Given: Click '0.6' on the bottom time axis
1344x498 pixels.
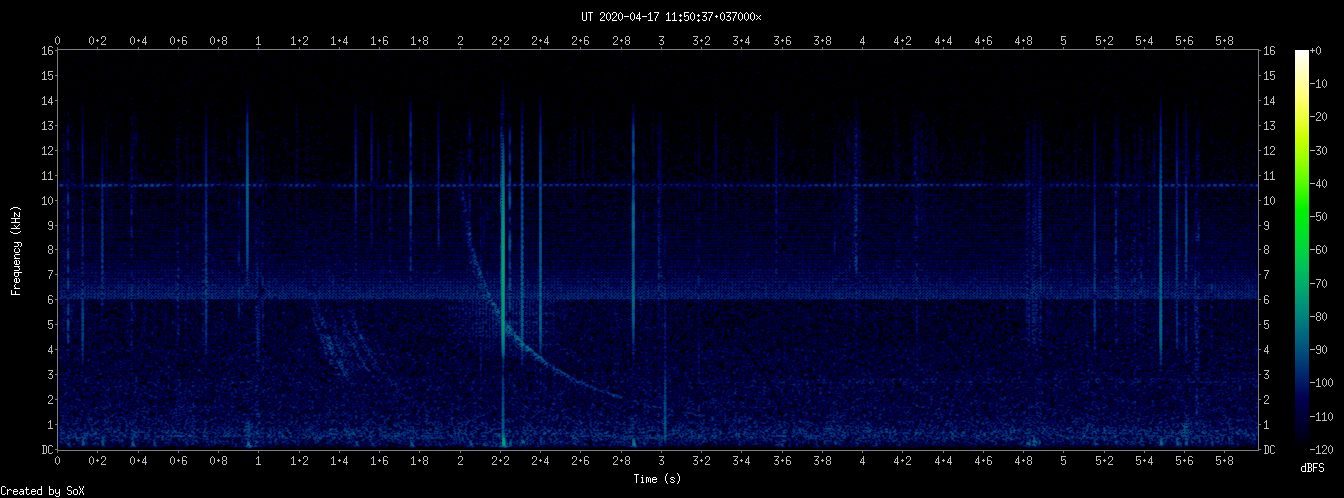Looking at the screenshot, I should tap(178, 461).
